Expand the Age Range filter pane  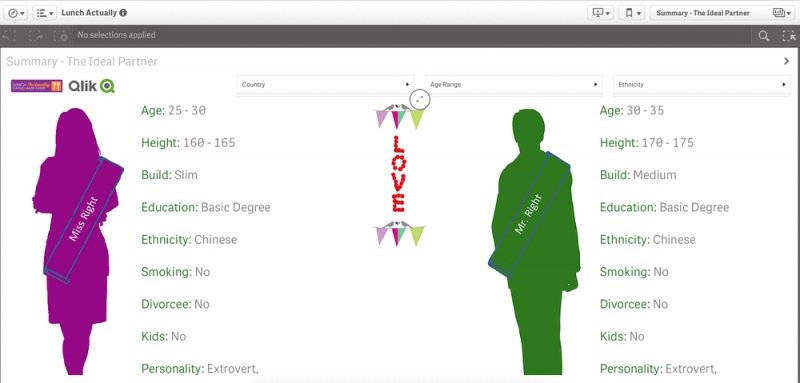point(514,85)
